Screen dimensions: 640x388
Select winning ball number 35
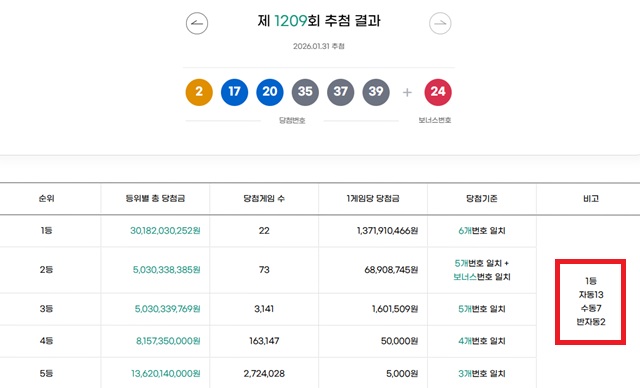coord(305,92)
